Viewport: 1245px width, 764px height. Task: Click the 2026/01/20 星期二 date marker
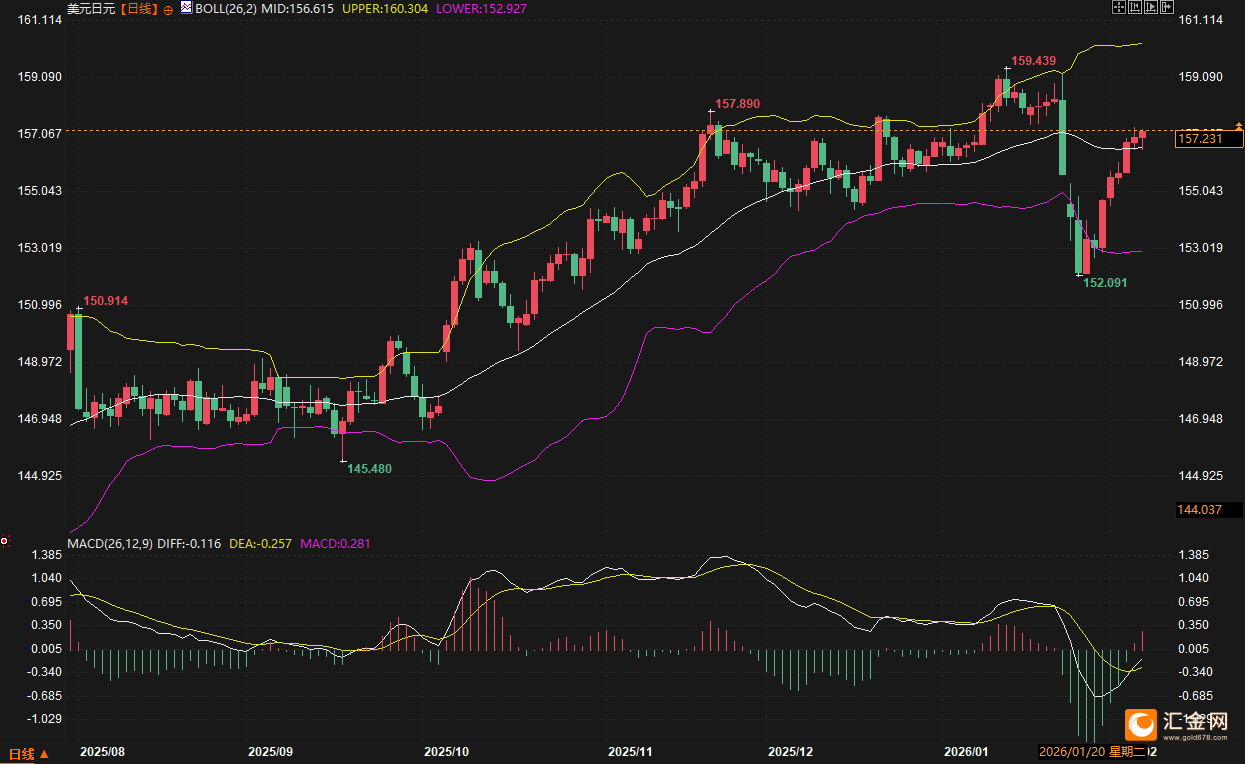1092,751
